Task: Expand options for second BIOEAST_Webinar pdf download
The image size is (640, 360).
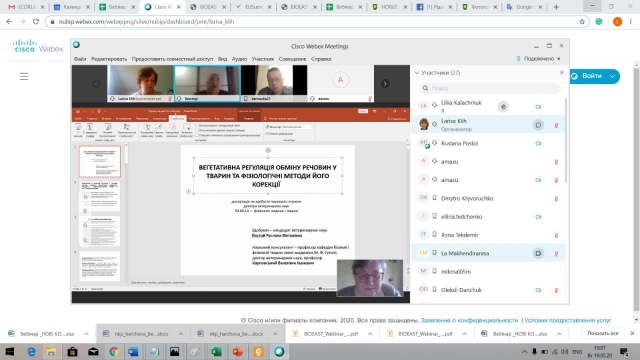Action: 464,334
